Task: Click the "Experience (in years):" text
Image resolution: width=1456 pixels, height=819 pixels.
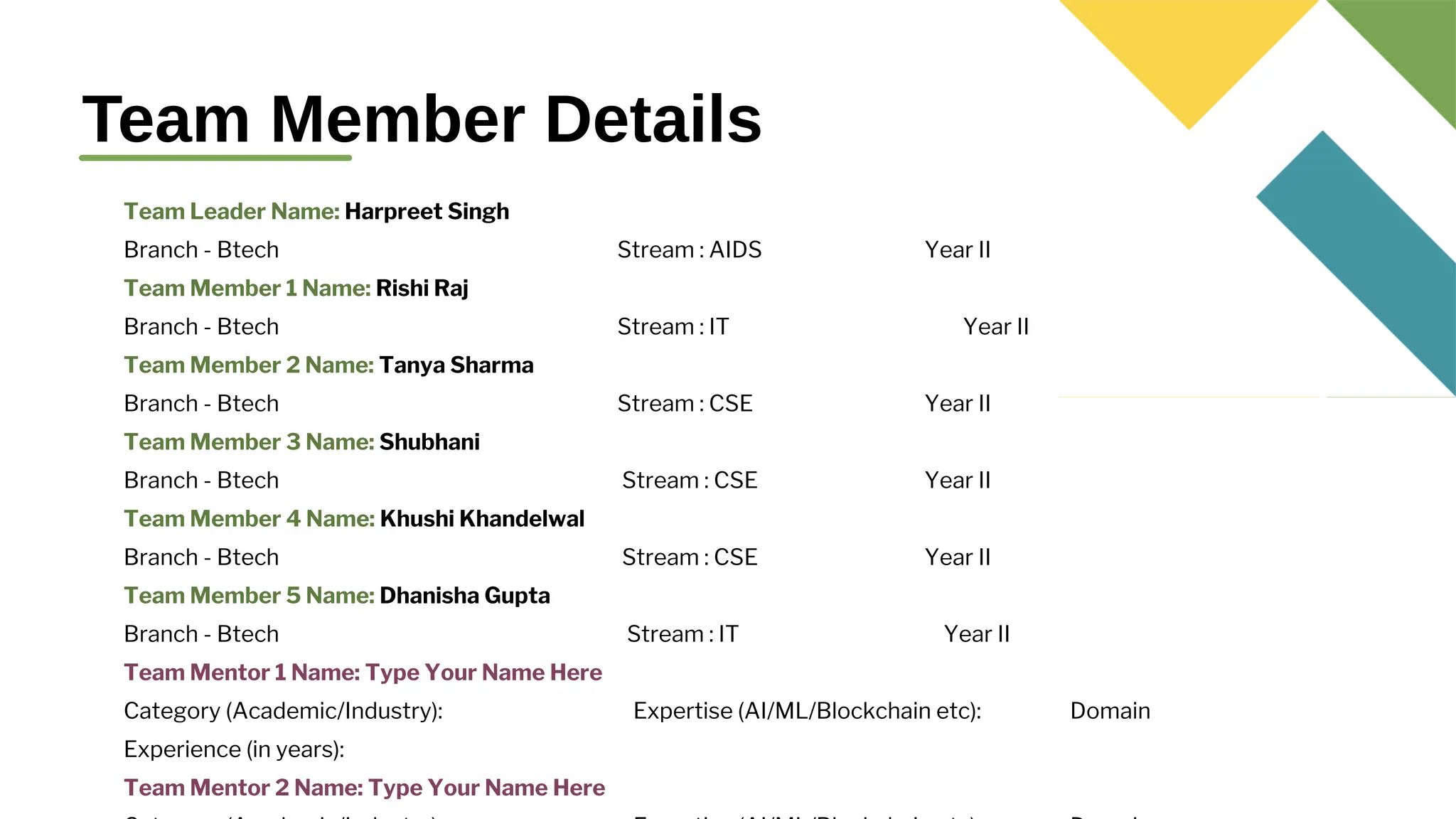Action: (x=234, y=749)
